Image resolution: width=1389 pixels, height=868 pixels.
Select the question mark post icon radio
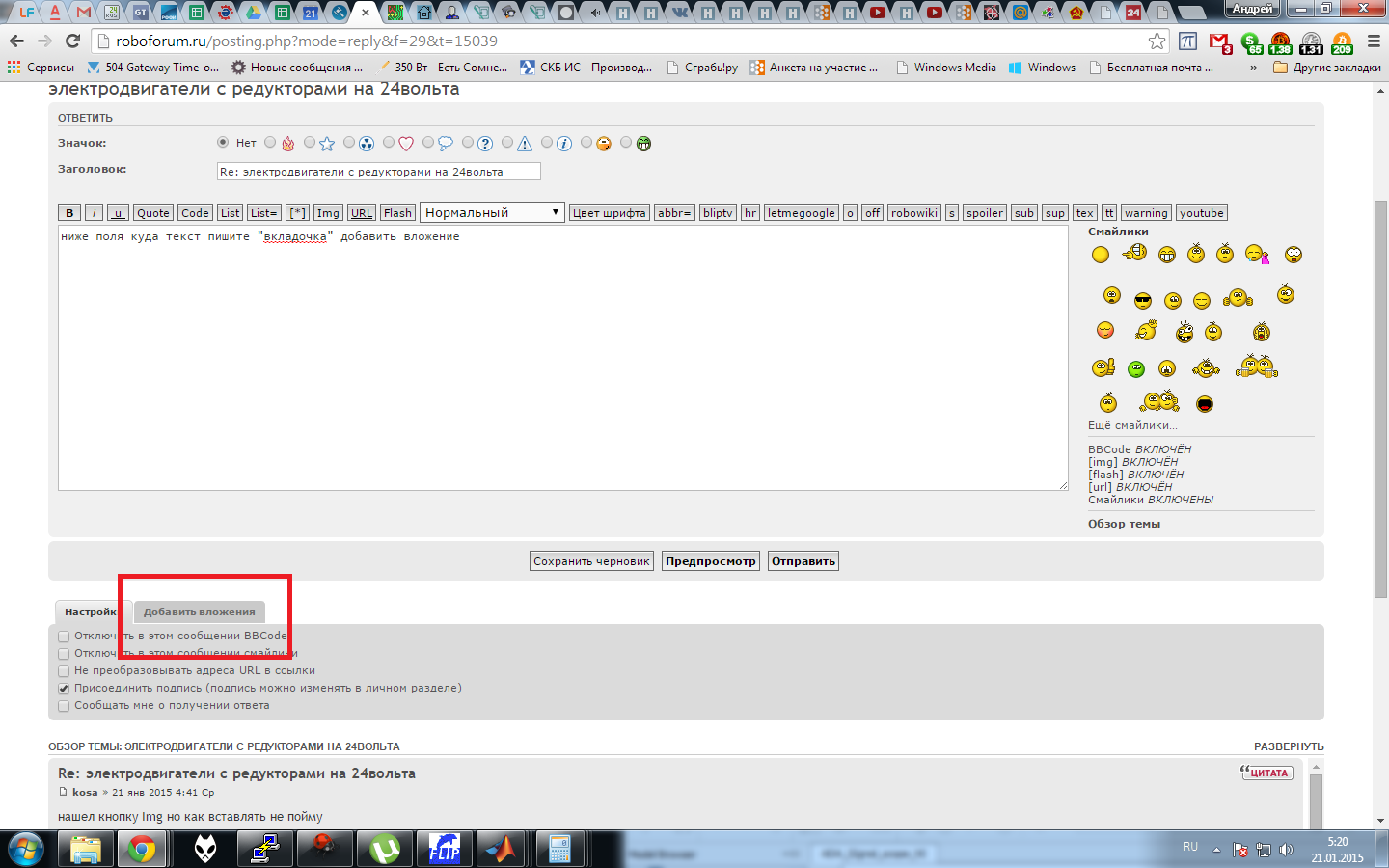468,143
